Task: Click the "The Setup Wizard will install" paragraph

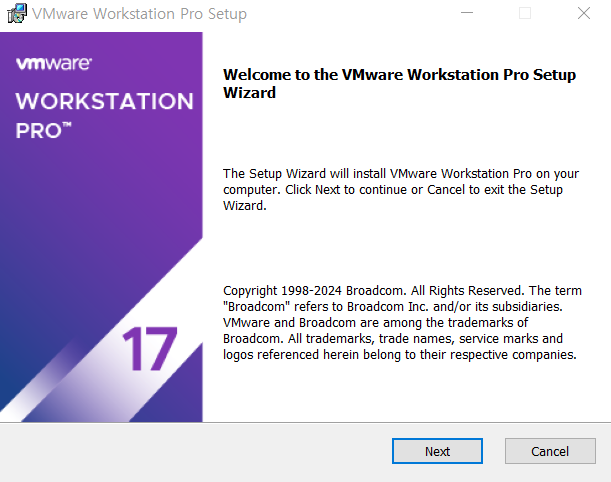Action: 401,189
